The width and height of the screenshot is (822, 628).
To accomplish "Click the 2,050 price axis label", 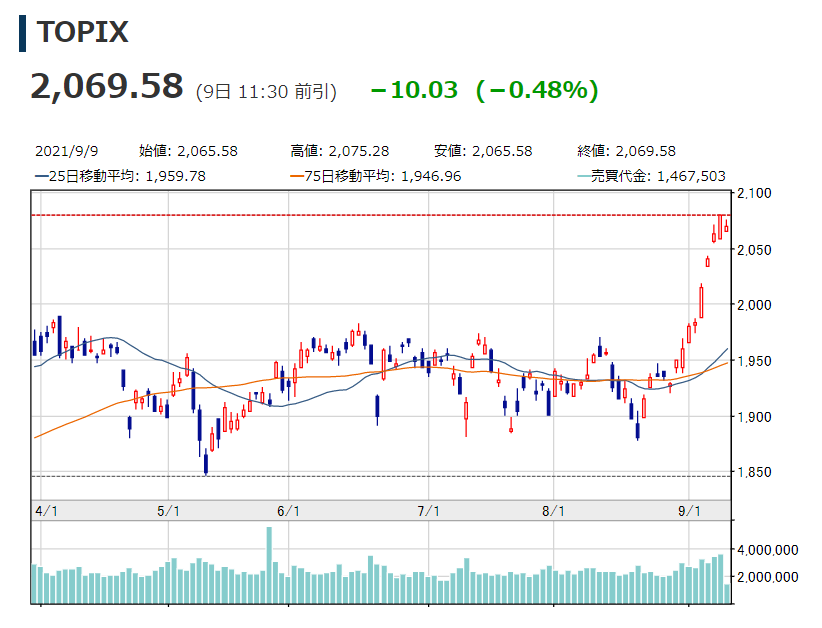I will pos(754,250).
